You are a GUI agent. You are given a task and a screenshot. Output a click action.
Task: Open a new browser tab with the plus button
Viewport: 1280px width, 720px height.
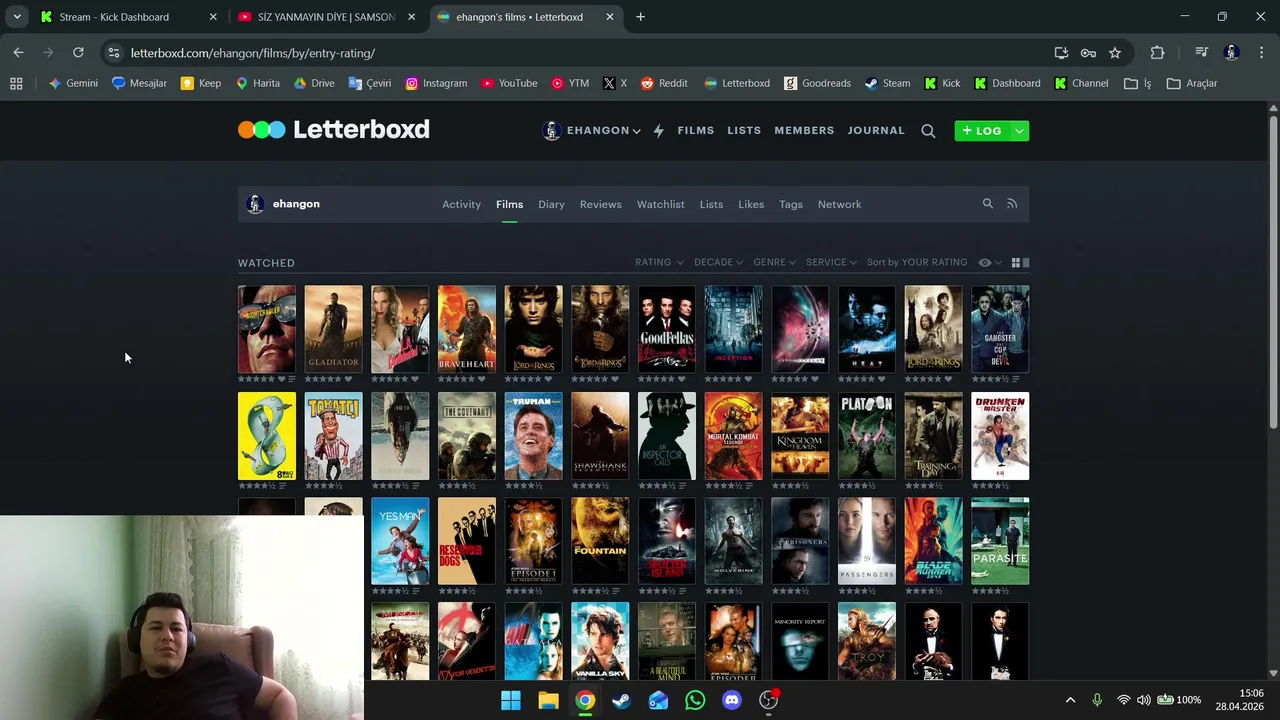tap(640, 17)
